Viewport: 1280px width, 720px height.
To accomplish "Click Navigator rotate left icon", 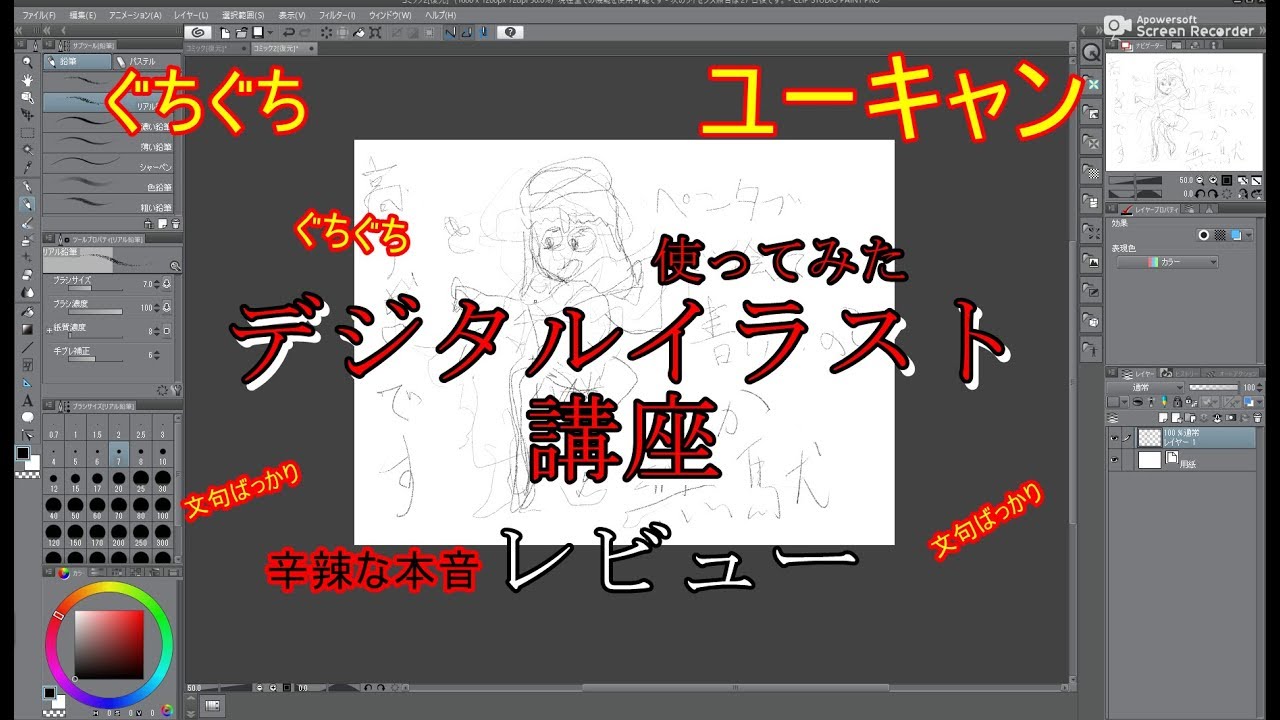I will 1199,194.
